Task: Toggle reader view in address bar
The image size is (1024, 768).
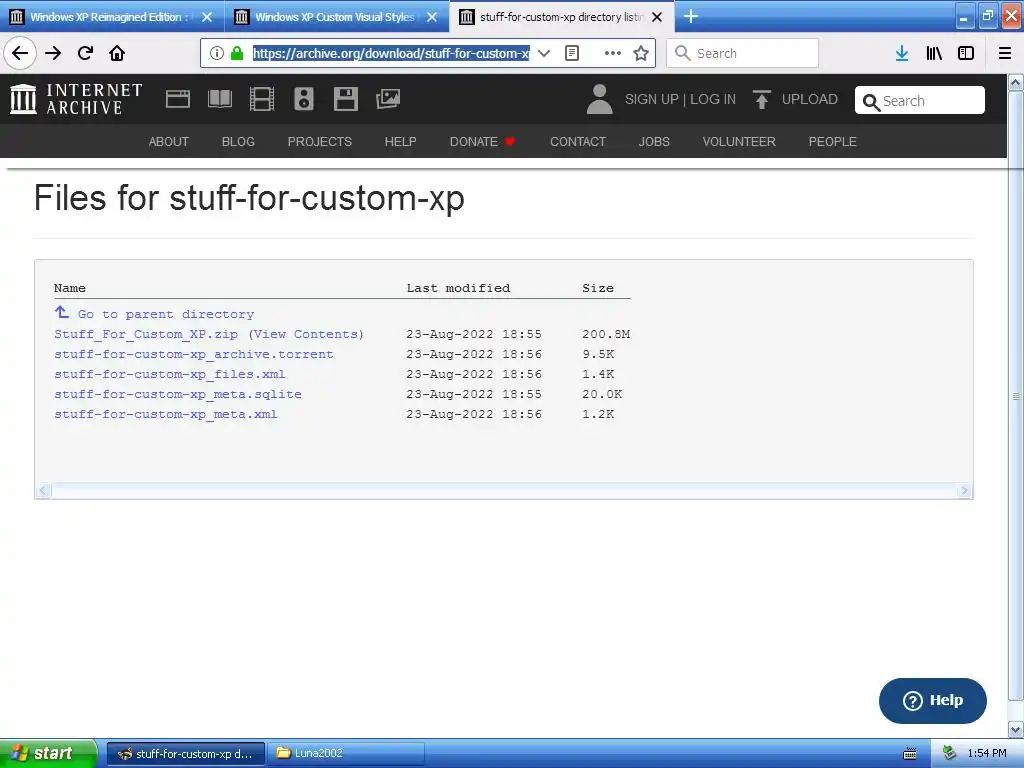Action: coord(571,53)
